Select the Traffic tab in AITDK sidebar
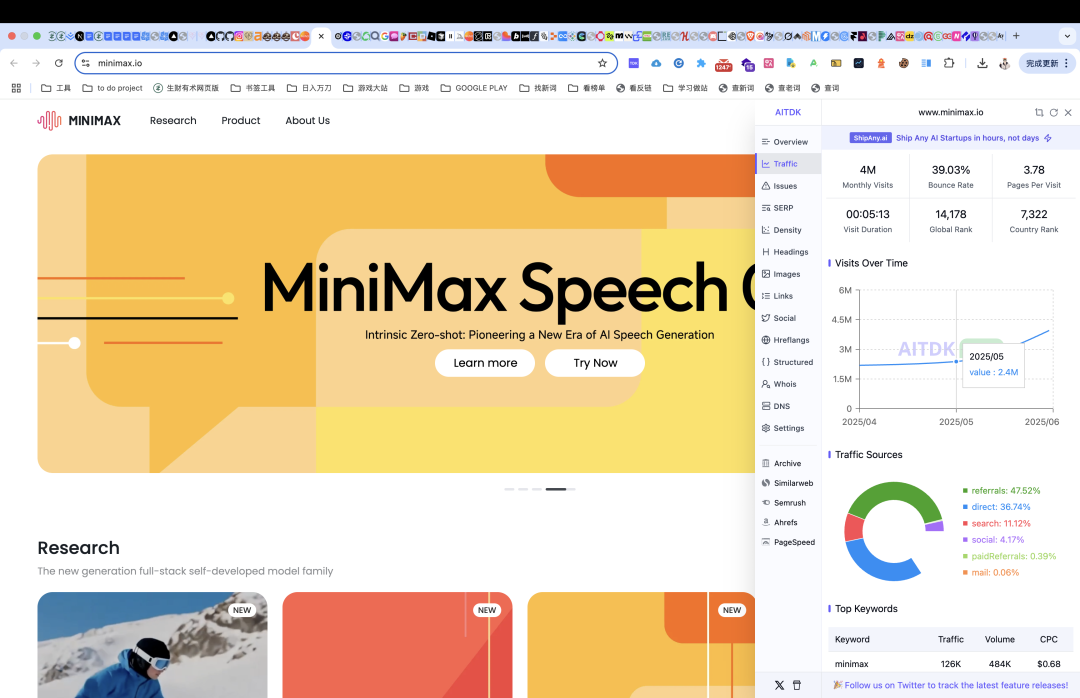 pyautogui.click(x=787, y=164)
